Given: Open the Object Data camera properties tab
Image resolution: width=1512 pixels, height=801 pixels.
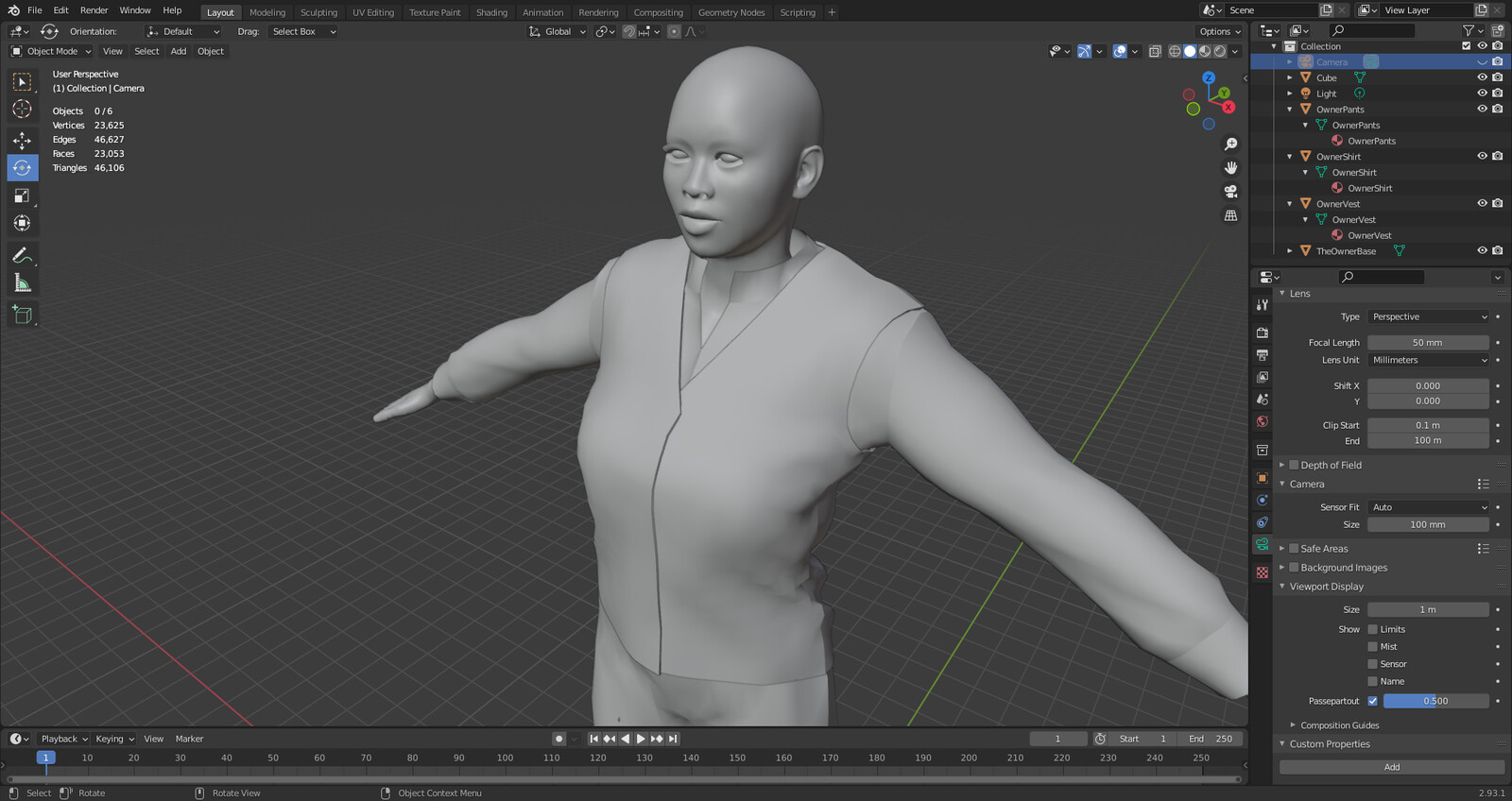Looking at the screenshot, I should [x=1262, y=545].
